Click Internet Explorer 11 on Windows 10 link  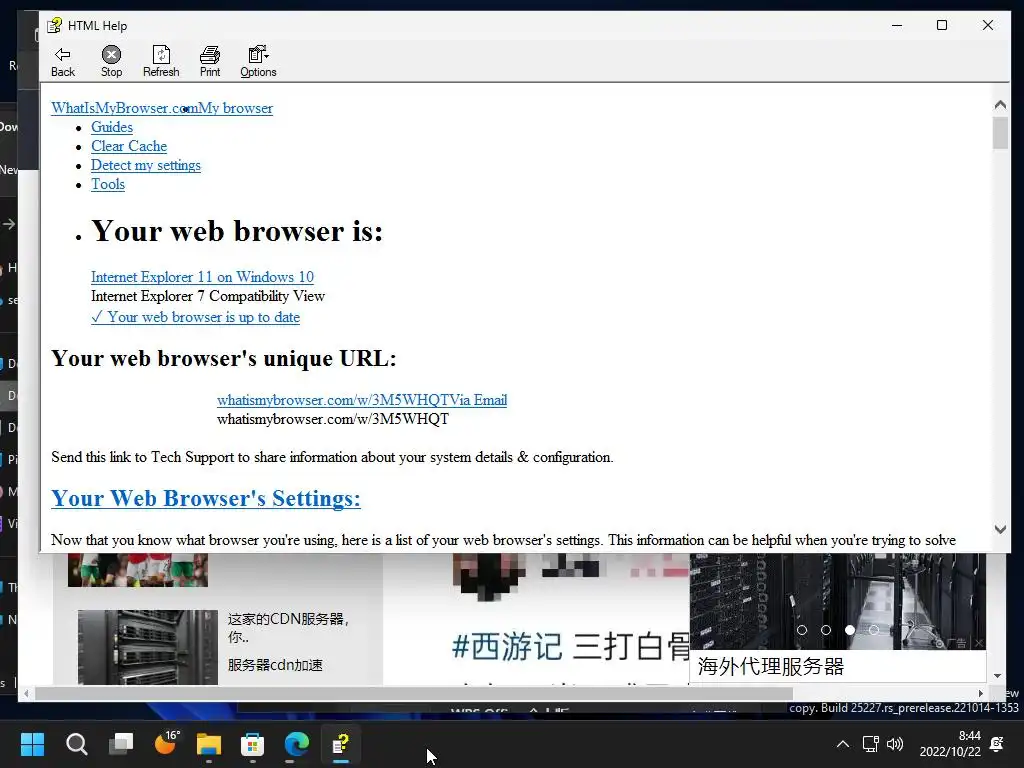coord(202,277)
